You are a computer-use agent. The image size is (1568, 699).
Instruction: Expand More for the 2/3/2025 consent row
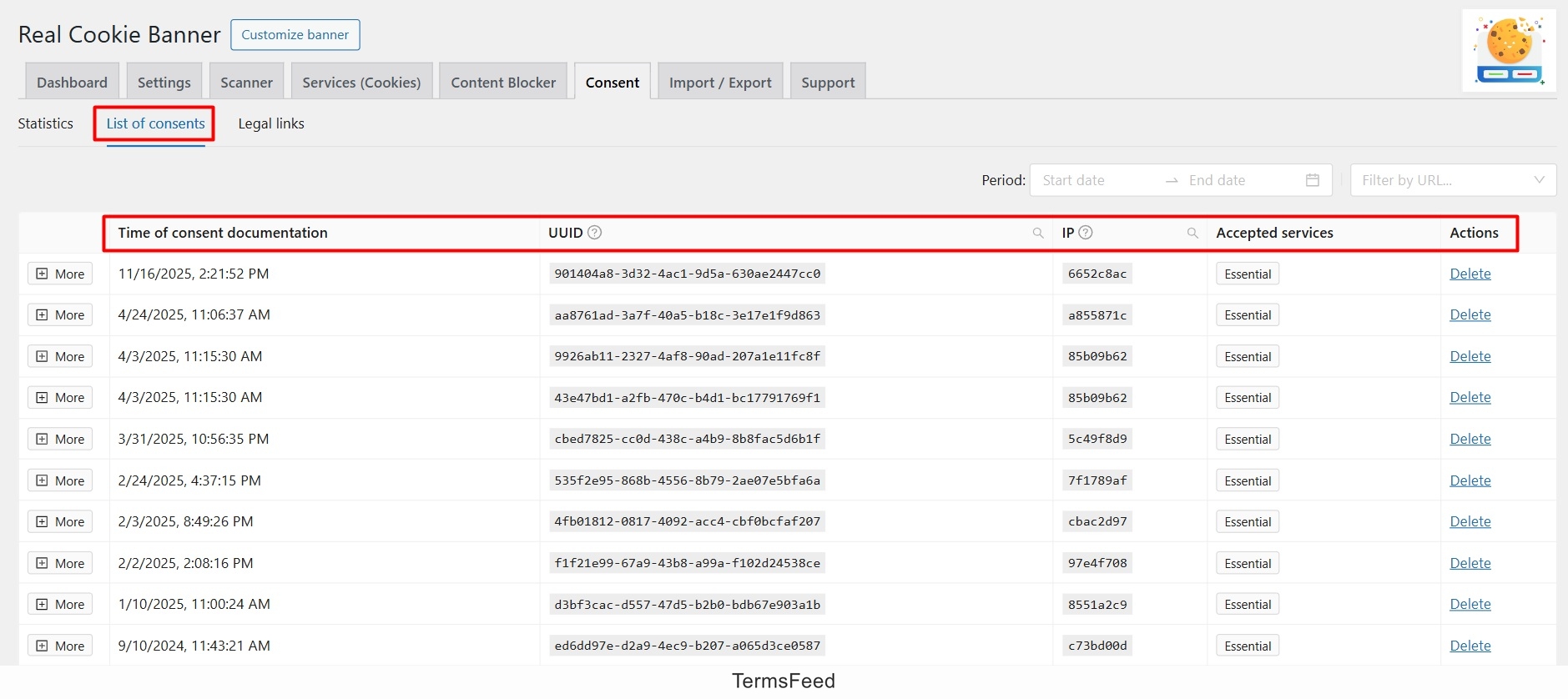click(x=60, y=521)
